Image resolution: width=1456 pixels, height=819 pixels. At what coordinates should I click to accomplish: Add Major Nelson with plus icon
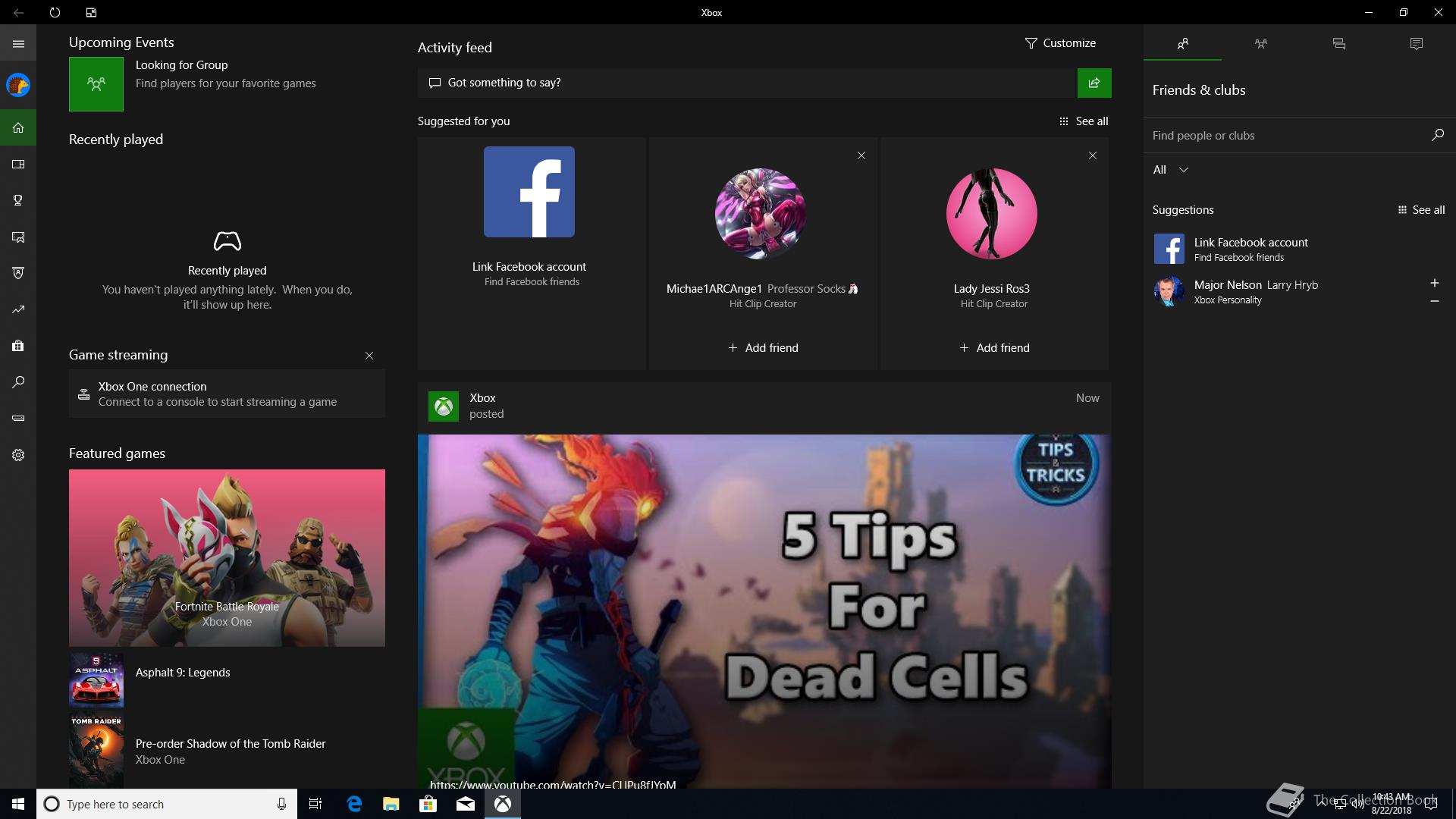1435,283
